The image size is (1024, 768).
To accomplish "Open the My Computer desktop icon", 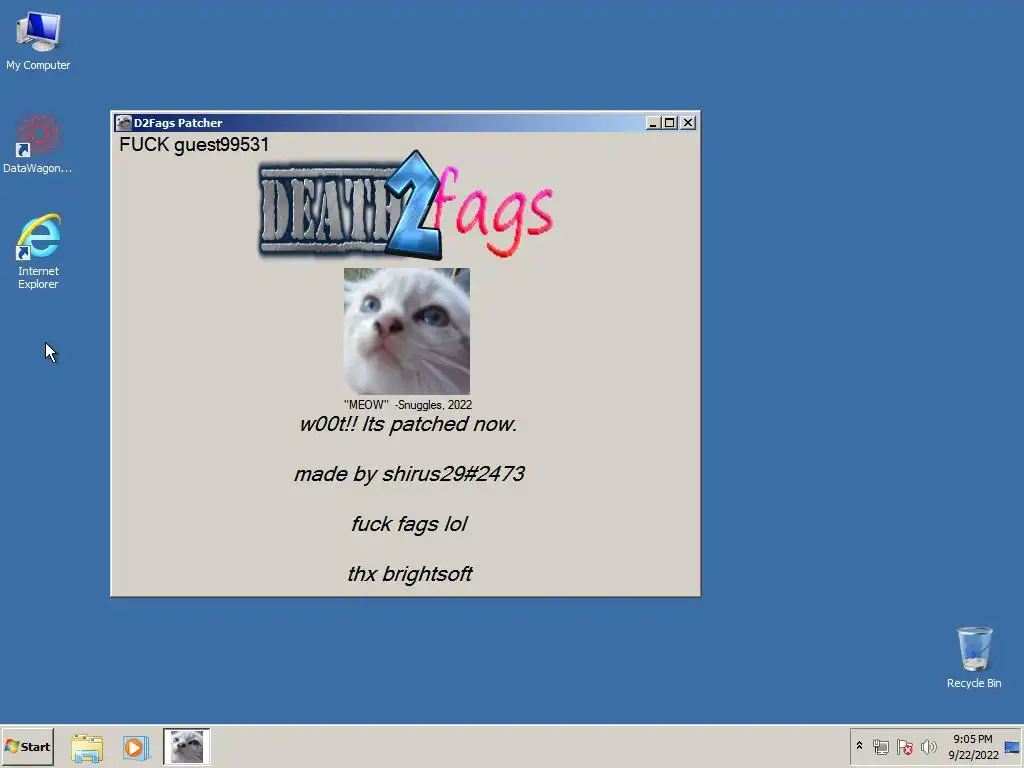I will tap(38, 41).
